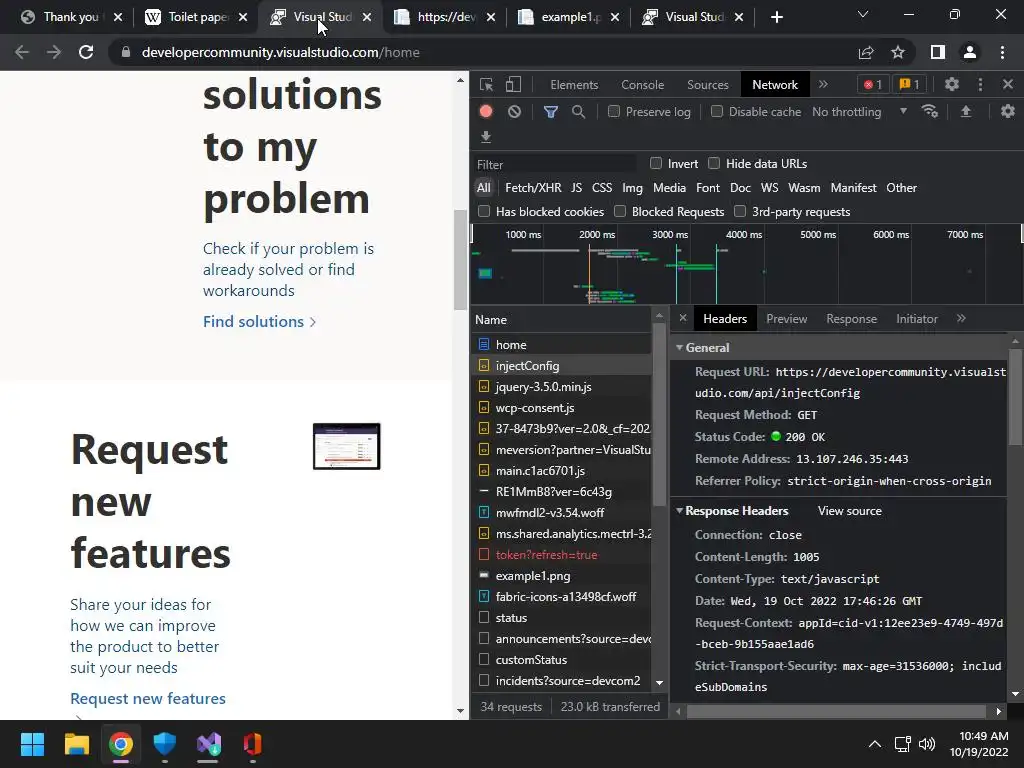Import HAR file upload icon
The width and height of the screenshot is (1024, 768).
coord(966,112)
